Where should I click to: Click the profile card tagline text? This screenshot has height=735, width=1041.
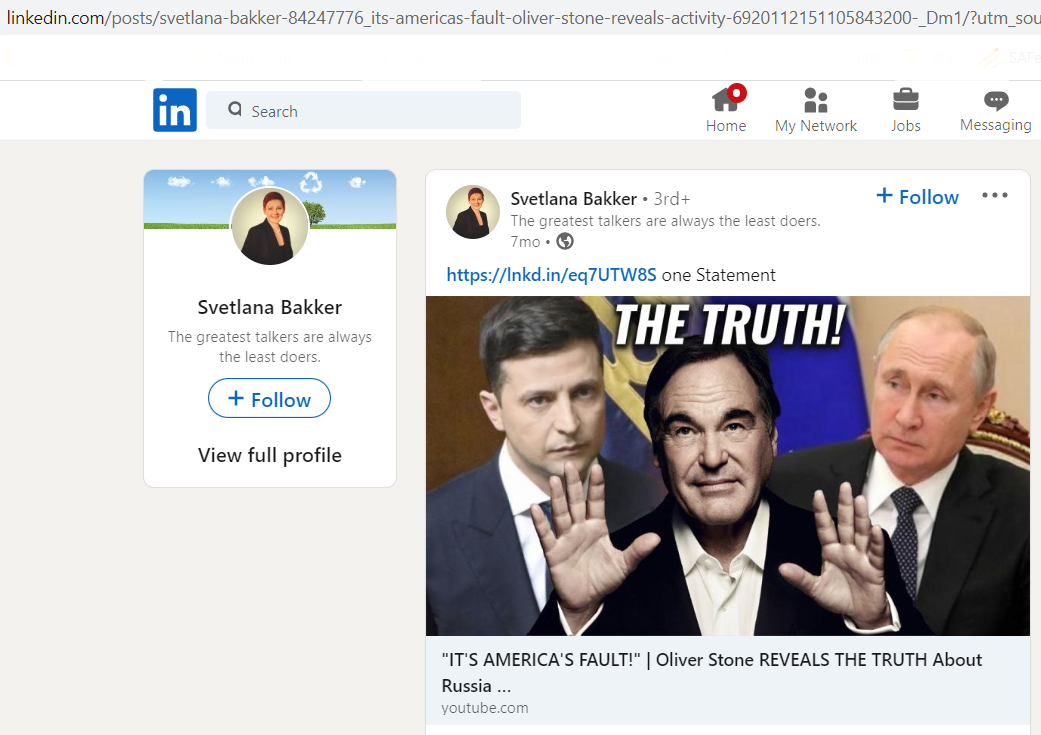[x=270, y=347]
